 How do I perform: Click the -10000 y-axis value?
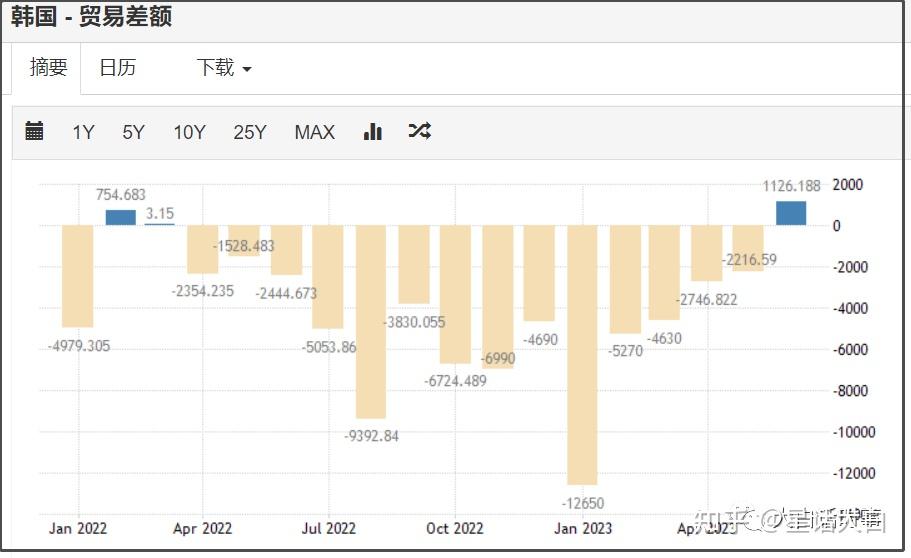(x=854, y=432)
